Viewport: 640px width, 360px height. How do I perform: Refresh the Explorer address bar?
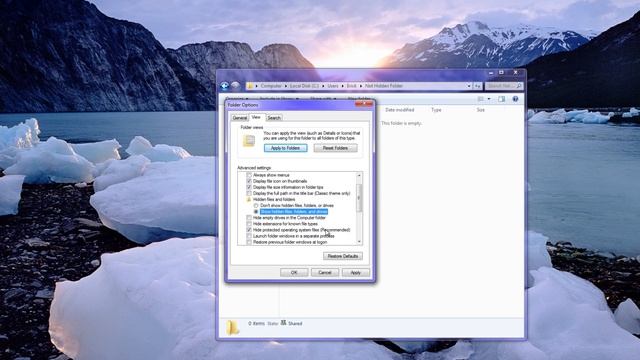[x=478, y=86]
